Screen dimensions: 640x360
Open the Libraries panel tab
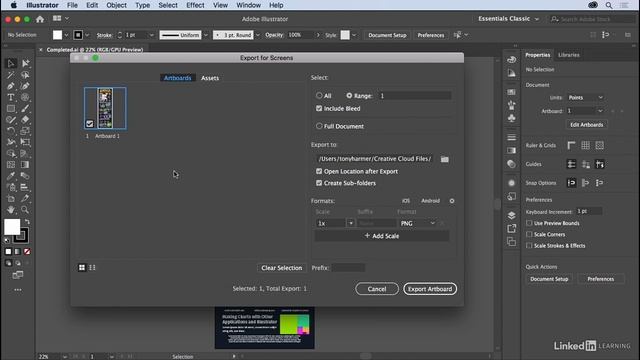[x=569, y=55]
